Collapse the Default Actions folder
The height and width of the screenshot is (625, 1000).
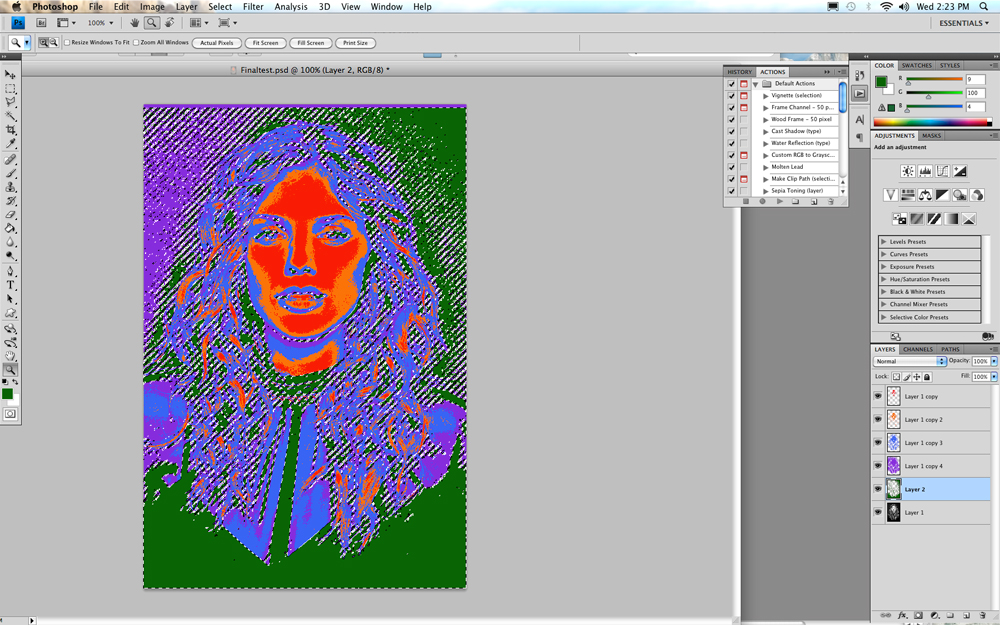tap(756, 84)
